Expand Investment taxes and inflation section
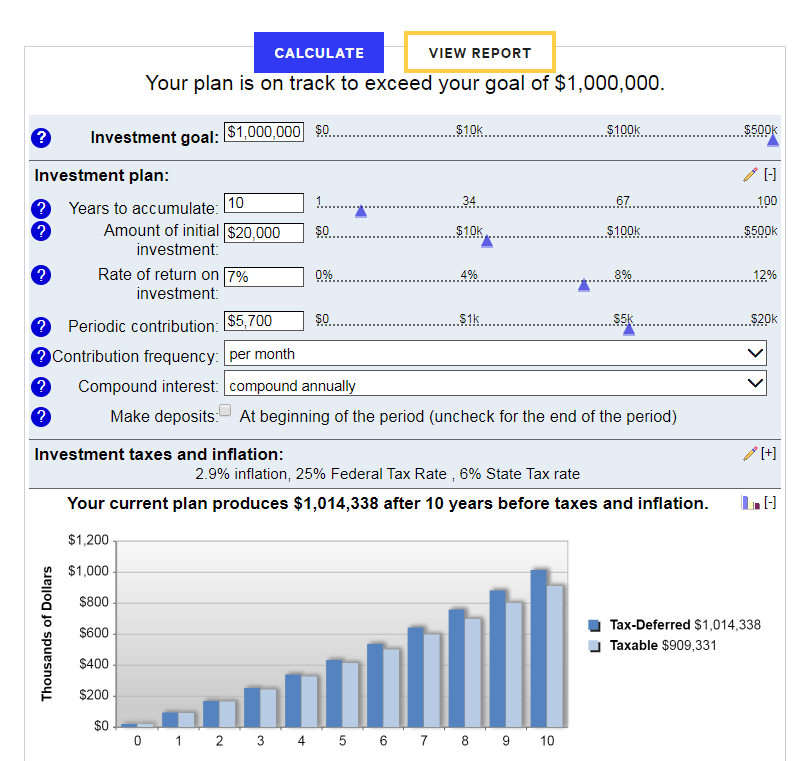The width and height of the screenshot is (810, 761). [x=769, y=454]
